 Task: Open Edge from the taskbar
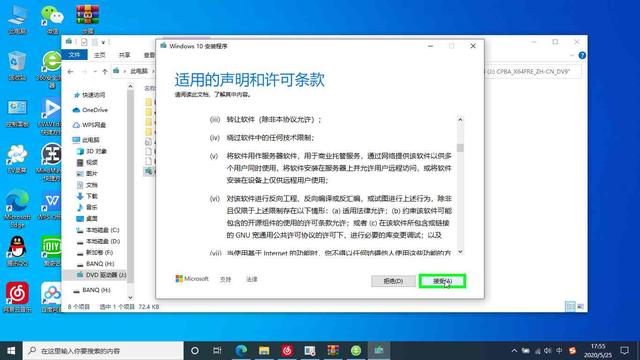click(x=241, y=351)
